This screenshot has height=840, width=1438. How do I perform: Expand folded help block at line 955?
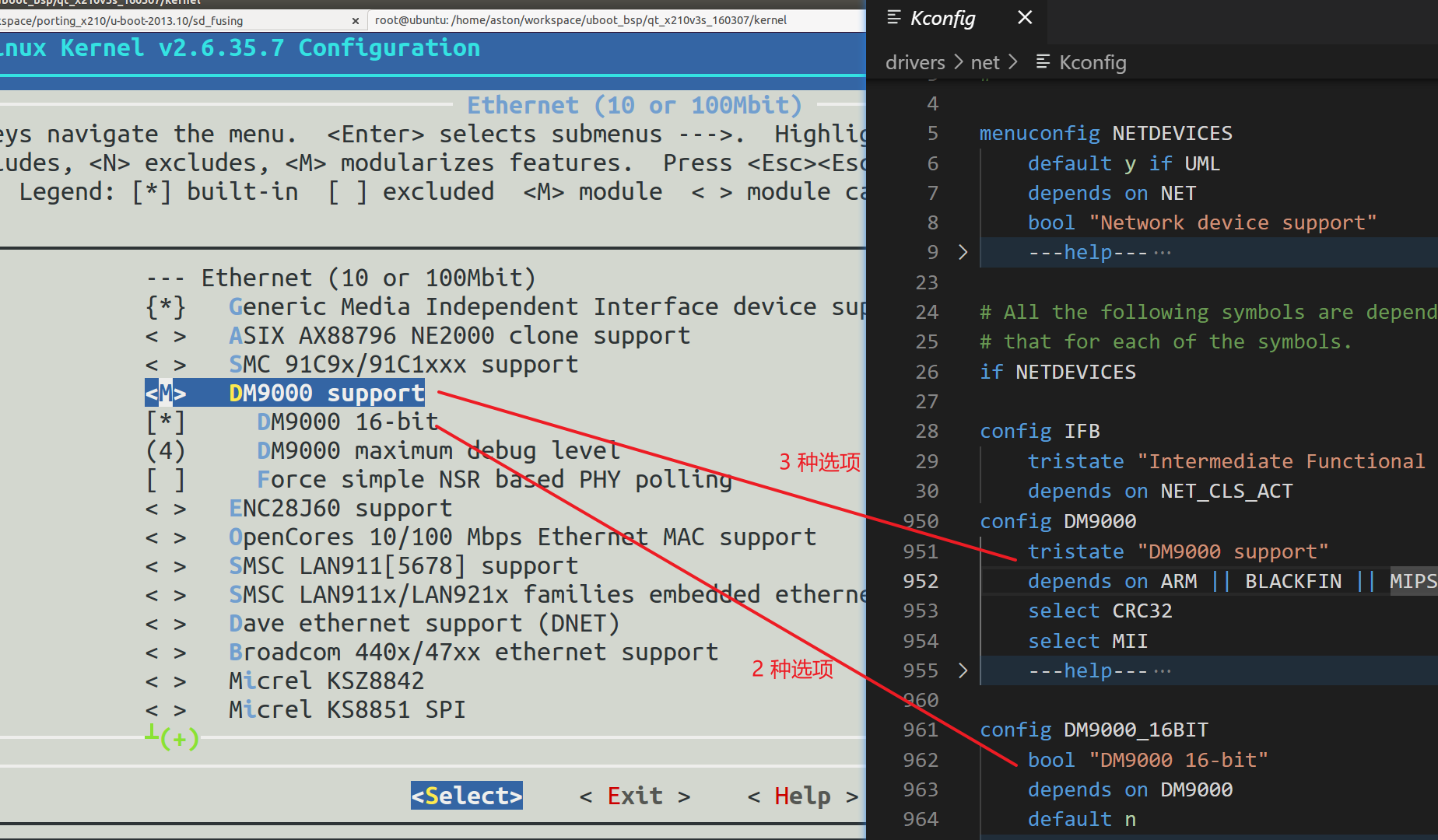[963, 670]
